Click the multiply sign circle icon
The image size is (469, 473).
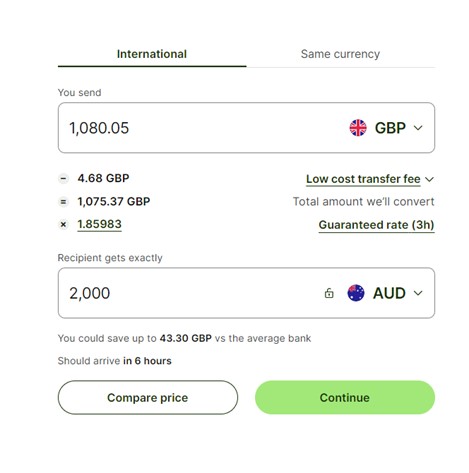(x=63, y=225)
